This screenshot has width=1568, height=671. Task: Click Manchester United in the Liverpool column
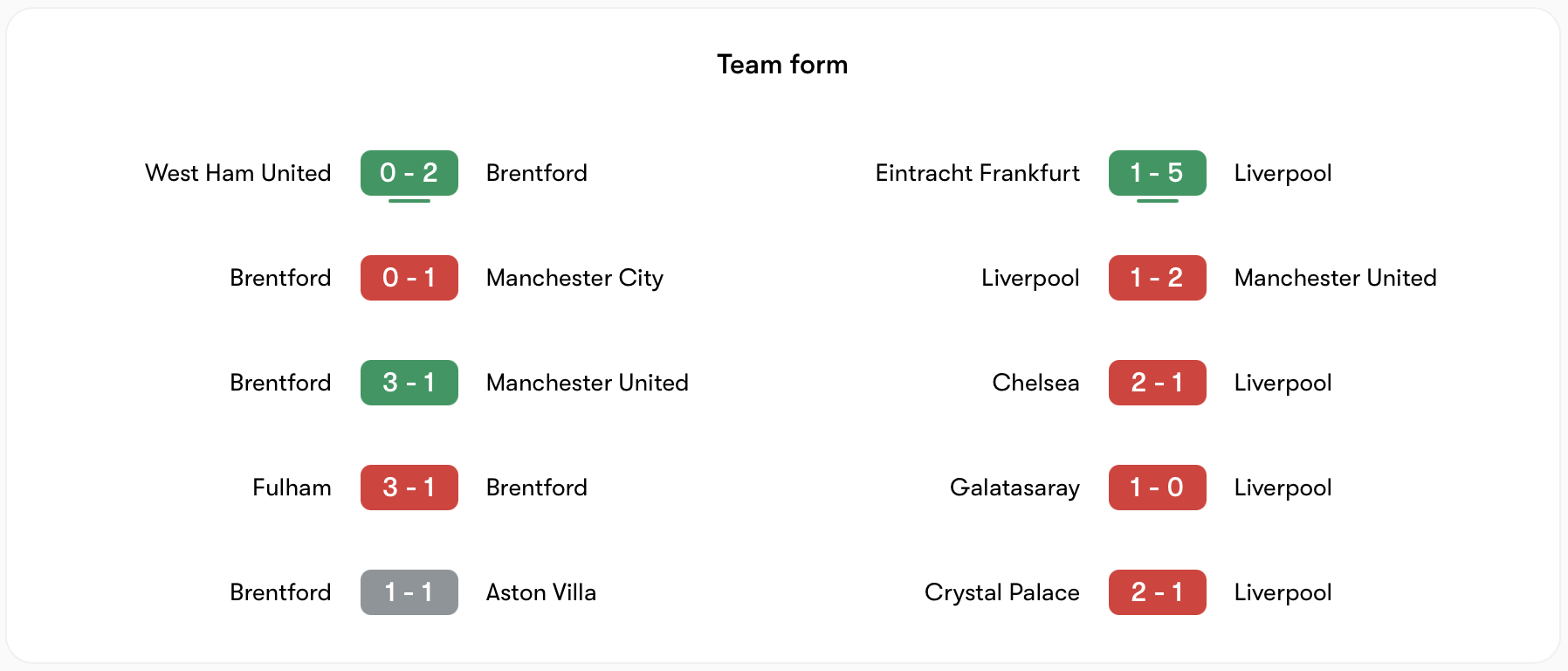pyautogui.click(x=1335, y=278)
